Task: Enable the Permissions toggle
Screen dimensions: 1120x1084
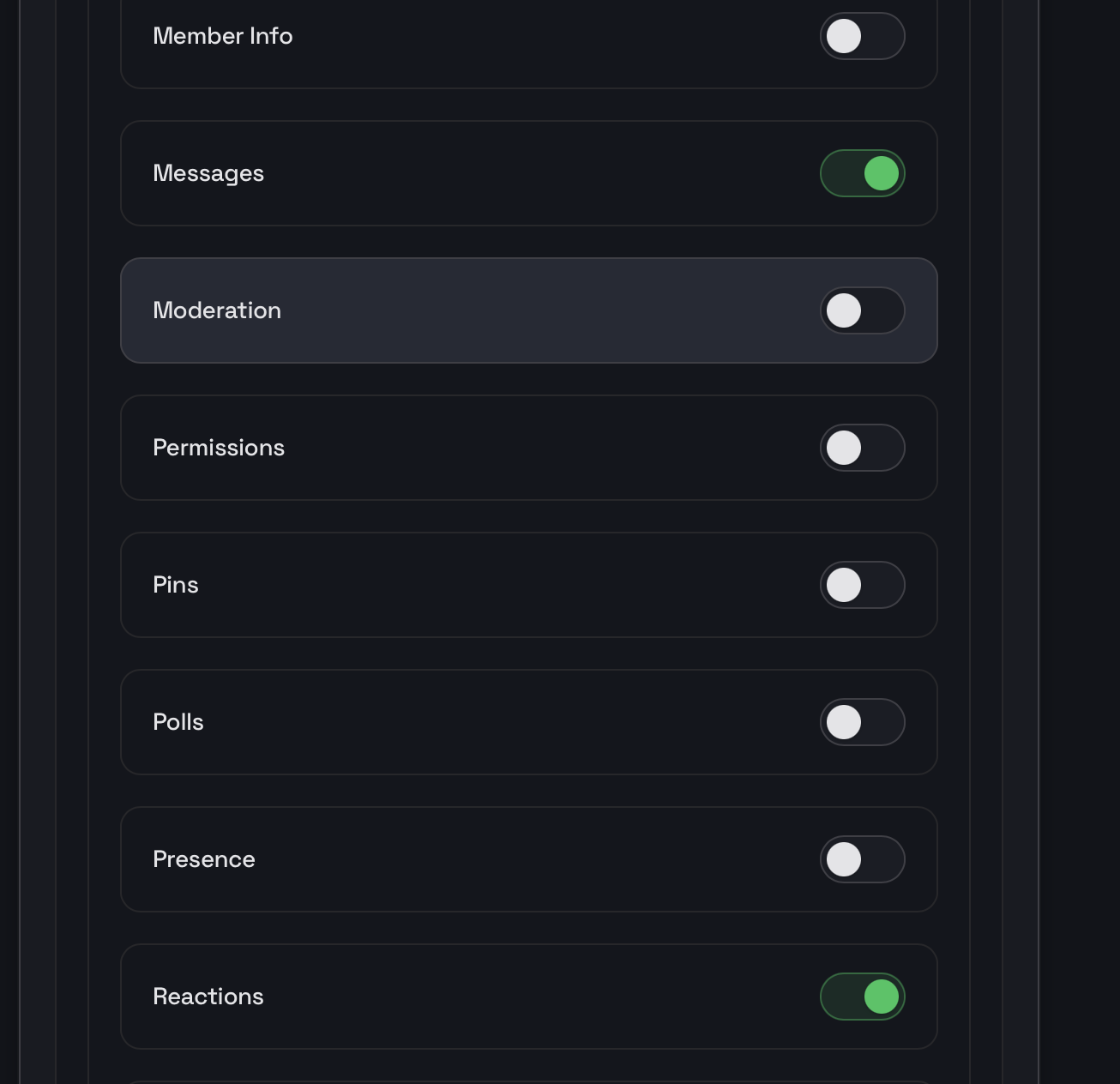Action: tap(862, 448)
